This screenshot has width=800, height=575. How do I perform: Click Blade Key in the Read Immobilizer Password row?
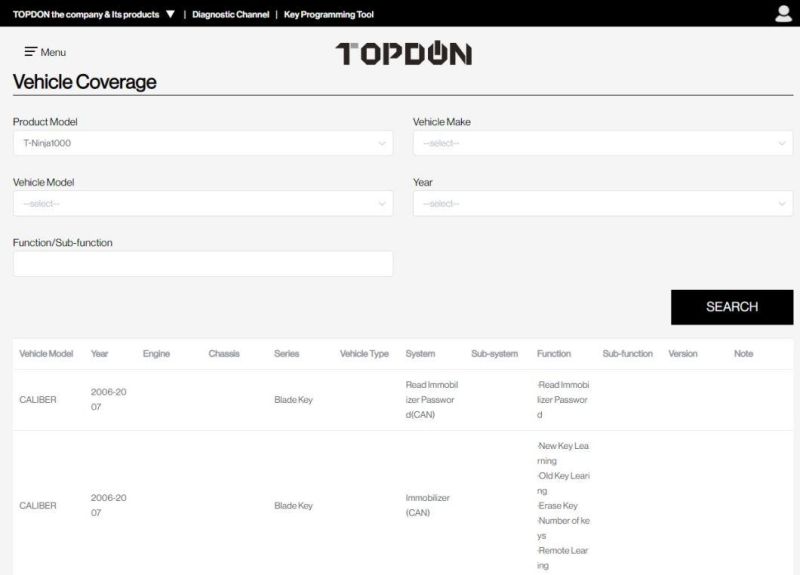(x=293, y=399)
